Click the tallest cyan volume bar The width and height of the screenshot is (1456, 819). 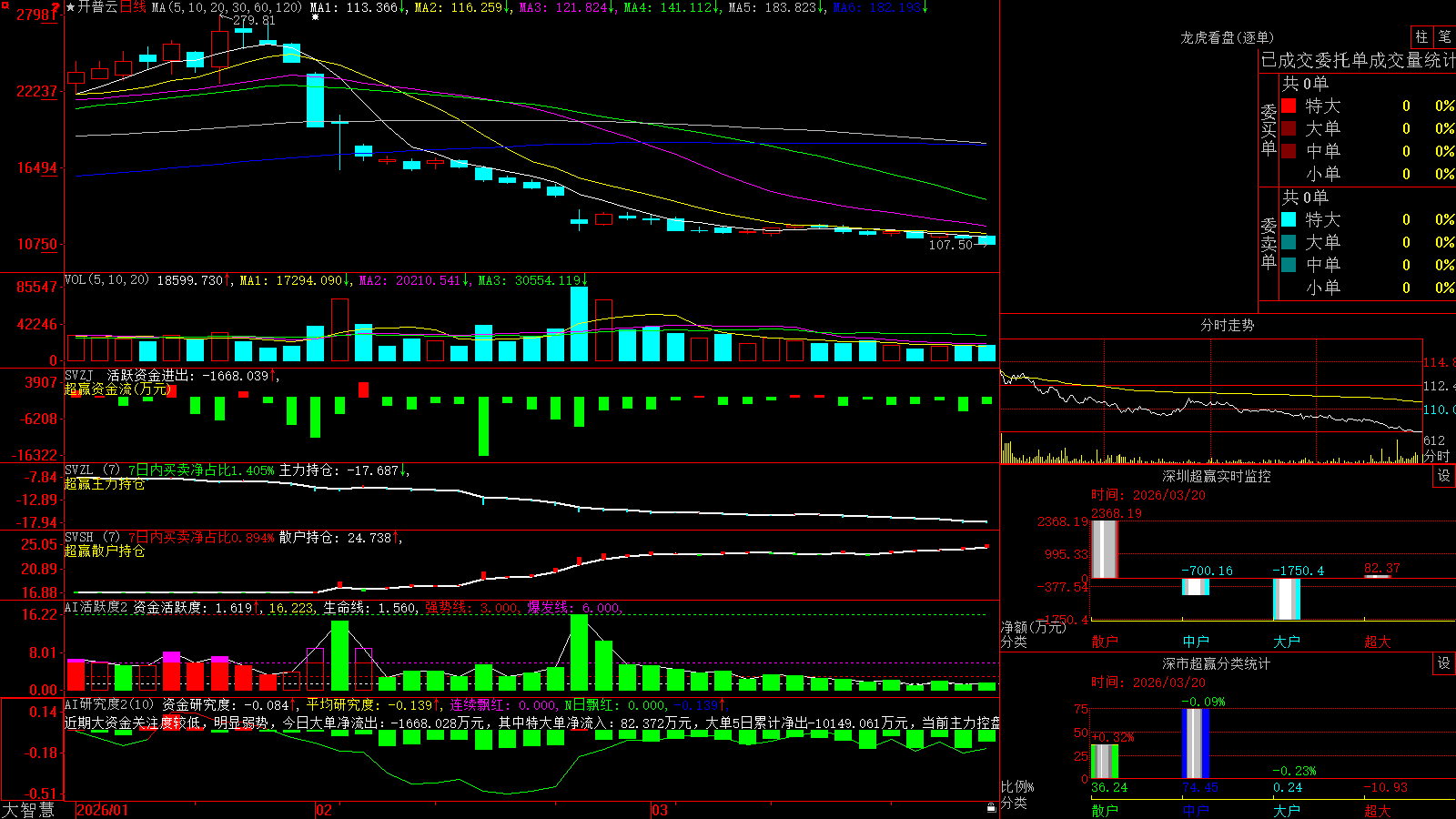[x=579, y=324]
